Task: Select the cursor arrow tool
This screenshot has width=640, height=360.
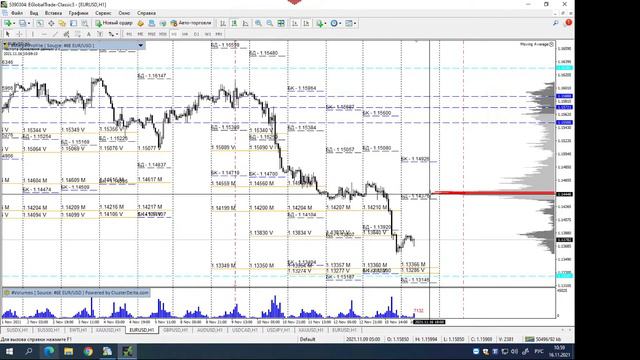Action: pyautogui.click(x=7, y=34)
